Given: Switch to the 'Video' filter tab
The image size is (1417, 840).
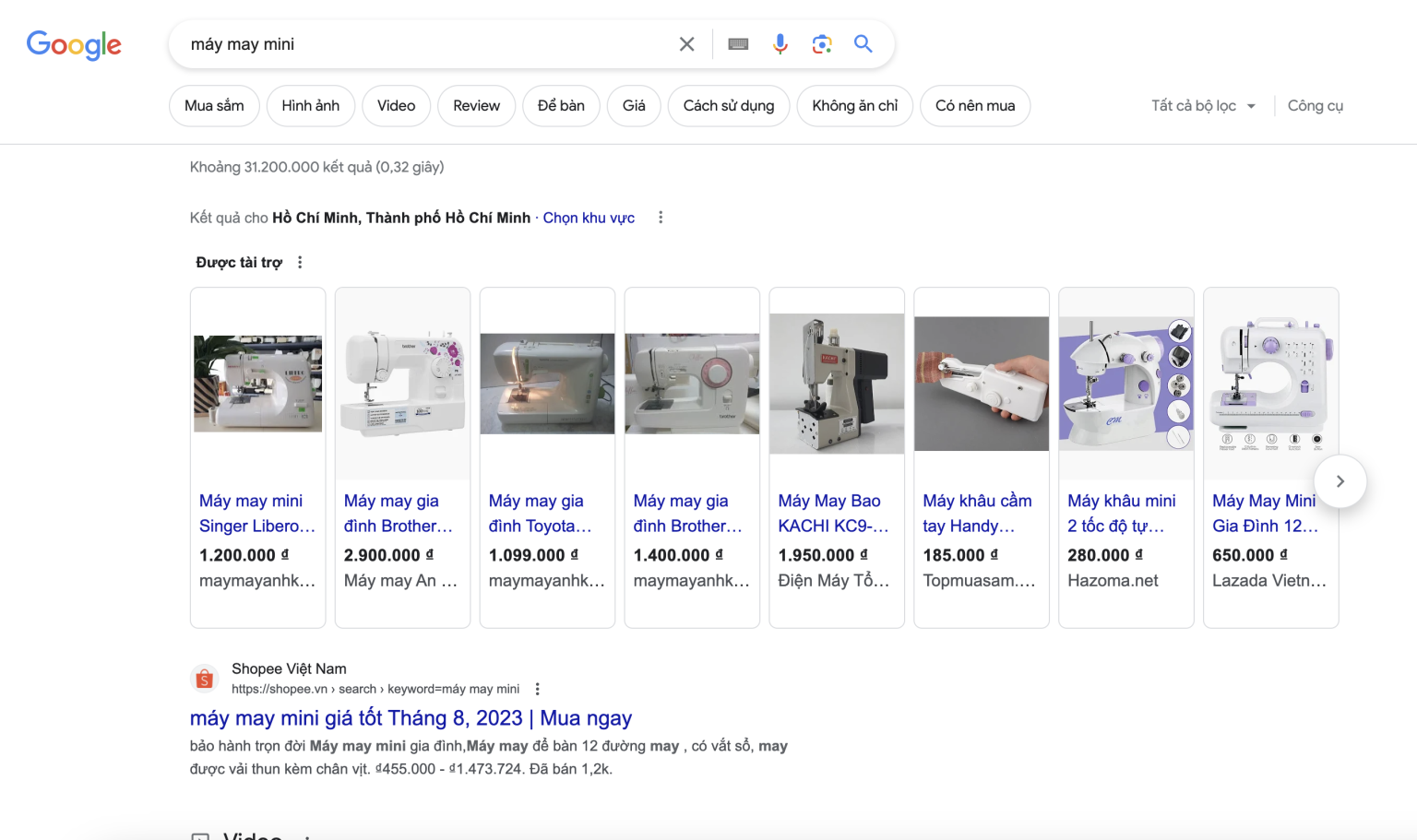Looking at the screenshot, I should (x=396, y=106).
